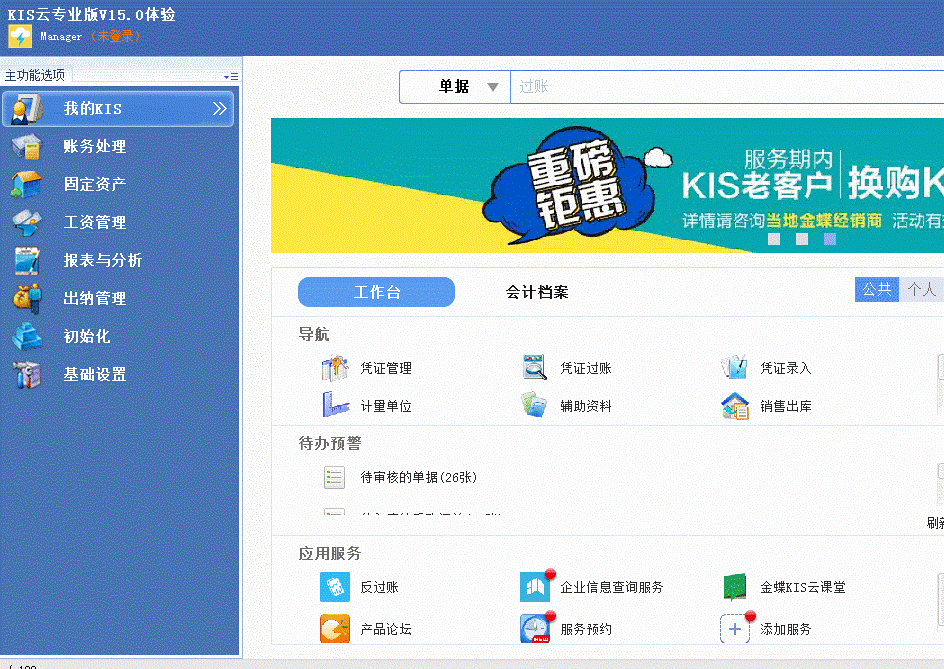This screenshot has width=944, height=669.
Task: Click 添加服务 plus icon
Action: 735,629
